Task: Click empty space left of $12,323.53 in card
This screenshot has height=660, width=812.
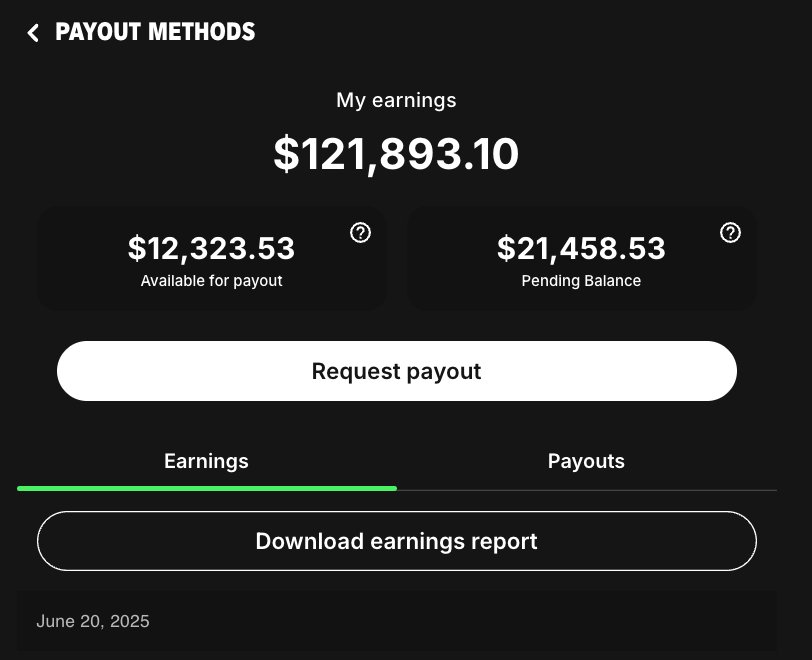Action: click(80, 258)
